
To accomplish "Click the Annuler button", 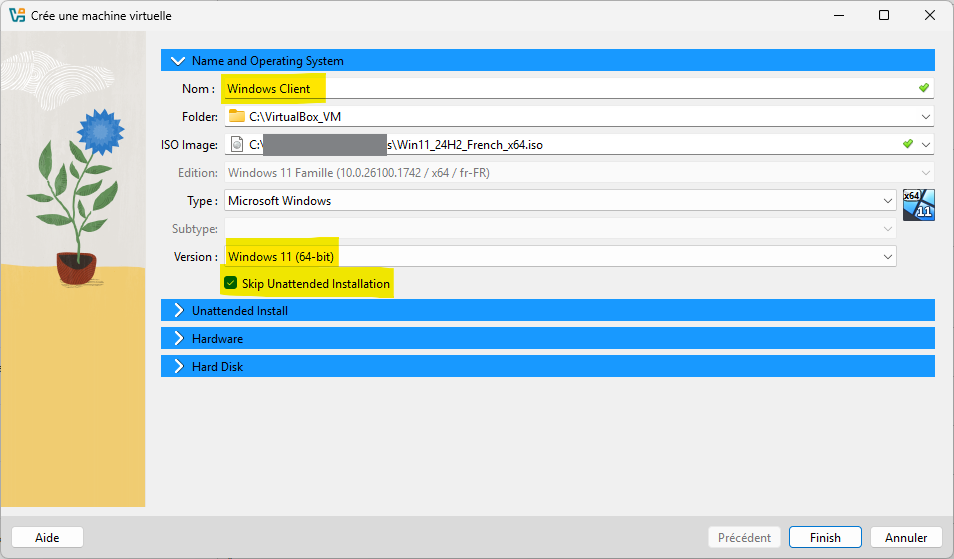I will click(906, 537).
